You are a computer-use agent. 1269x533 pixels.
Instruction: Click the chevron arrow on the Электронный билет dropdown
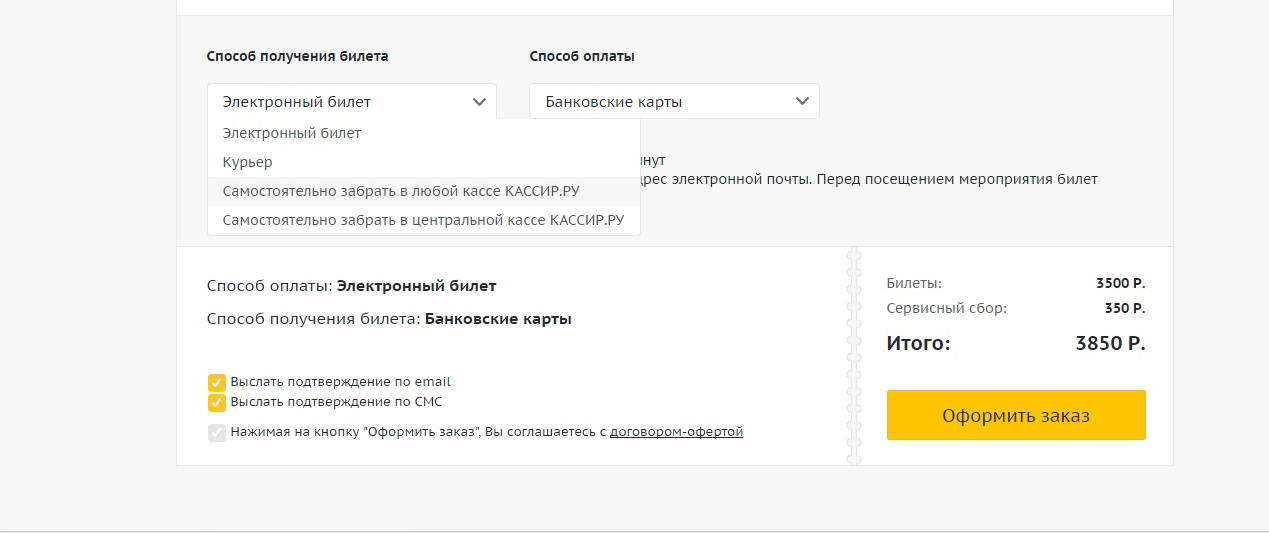[x=478, y=101]
